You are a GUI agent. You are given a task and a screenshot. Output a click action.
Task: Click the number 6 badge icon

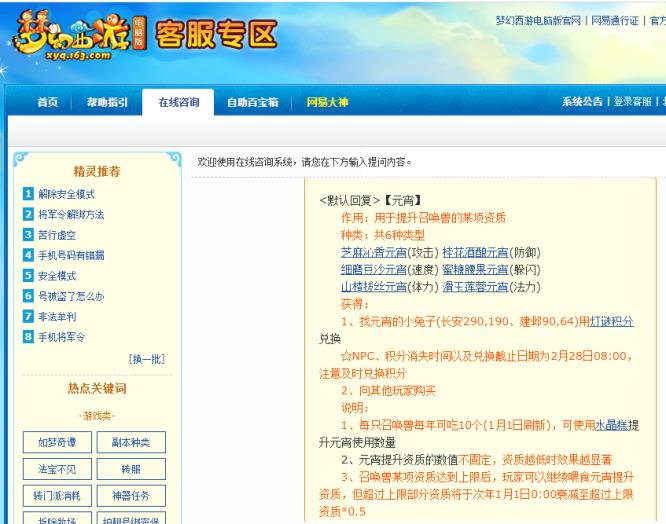(28, 296)
